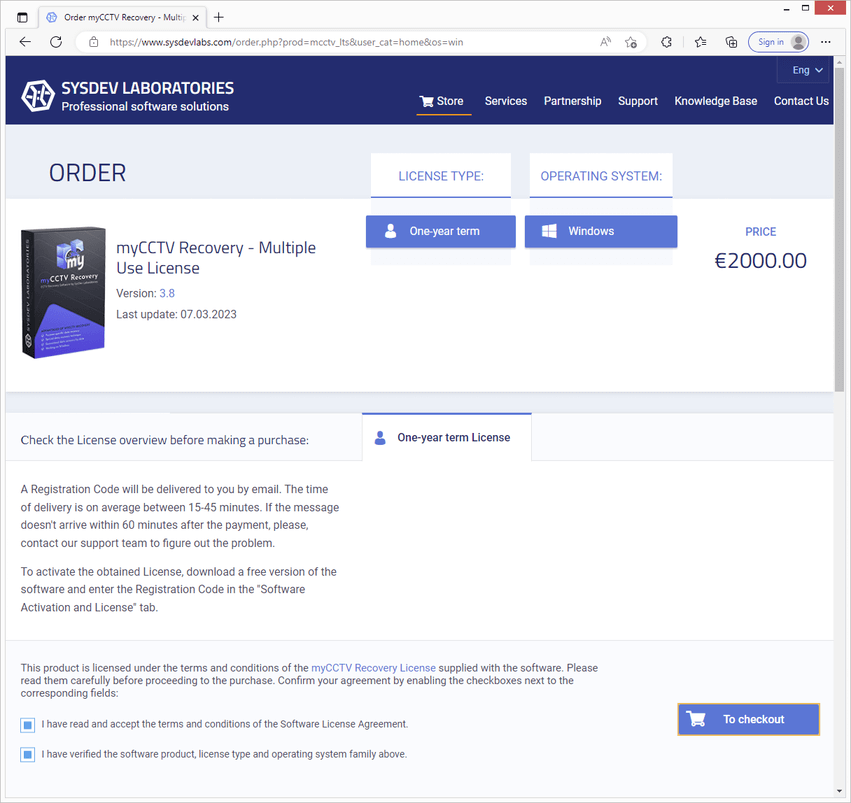The image size is (851, 803).
Task: Close the Order myCCTV Recovery tab
Action: 195,17
